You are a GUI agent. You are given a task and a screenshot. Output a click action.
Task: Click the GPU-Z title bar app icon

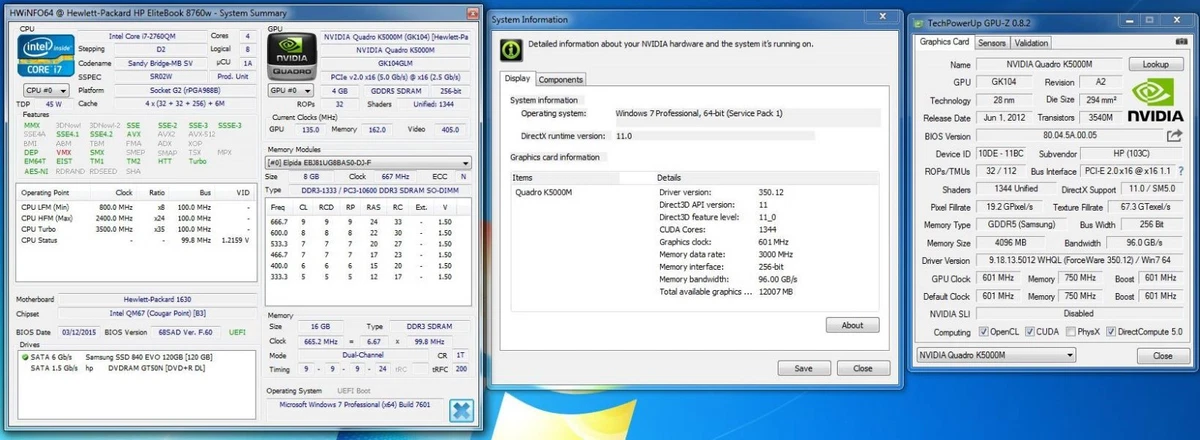(x=918, y=22)
